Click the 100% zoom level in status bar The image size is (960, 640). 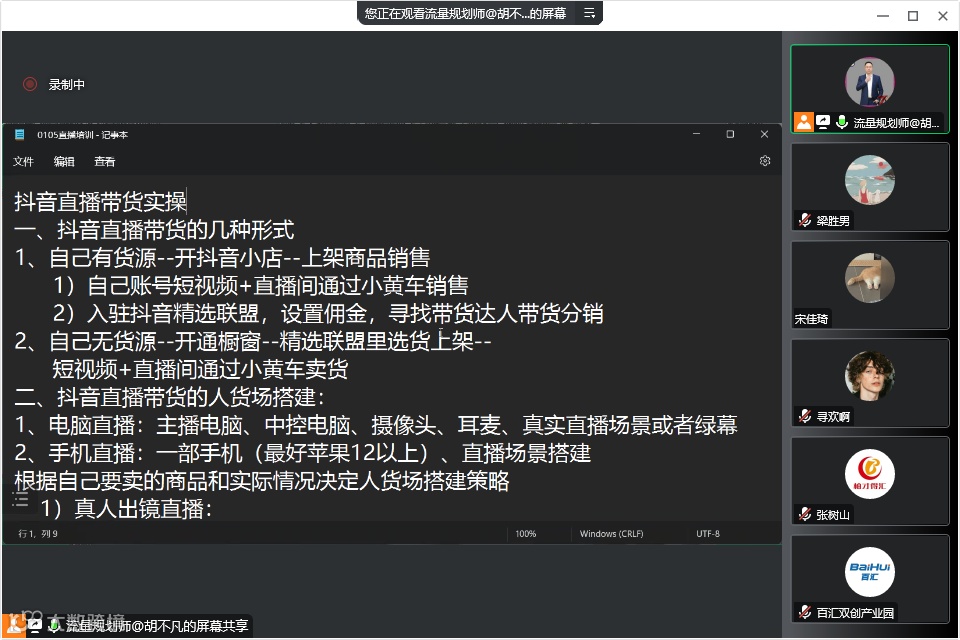point(525,534)
